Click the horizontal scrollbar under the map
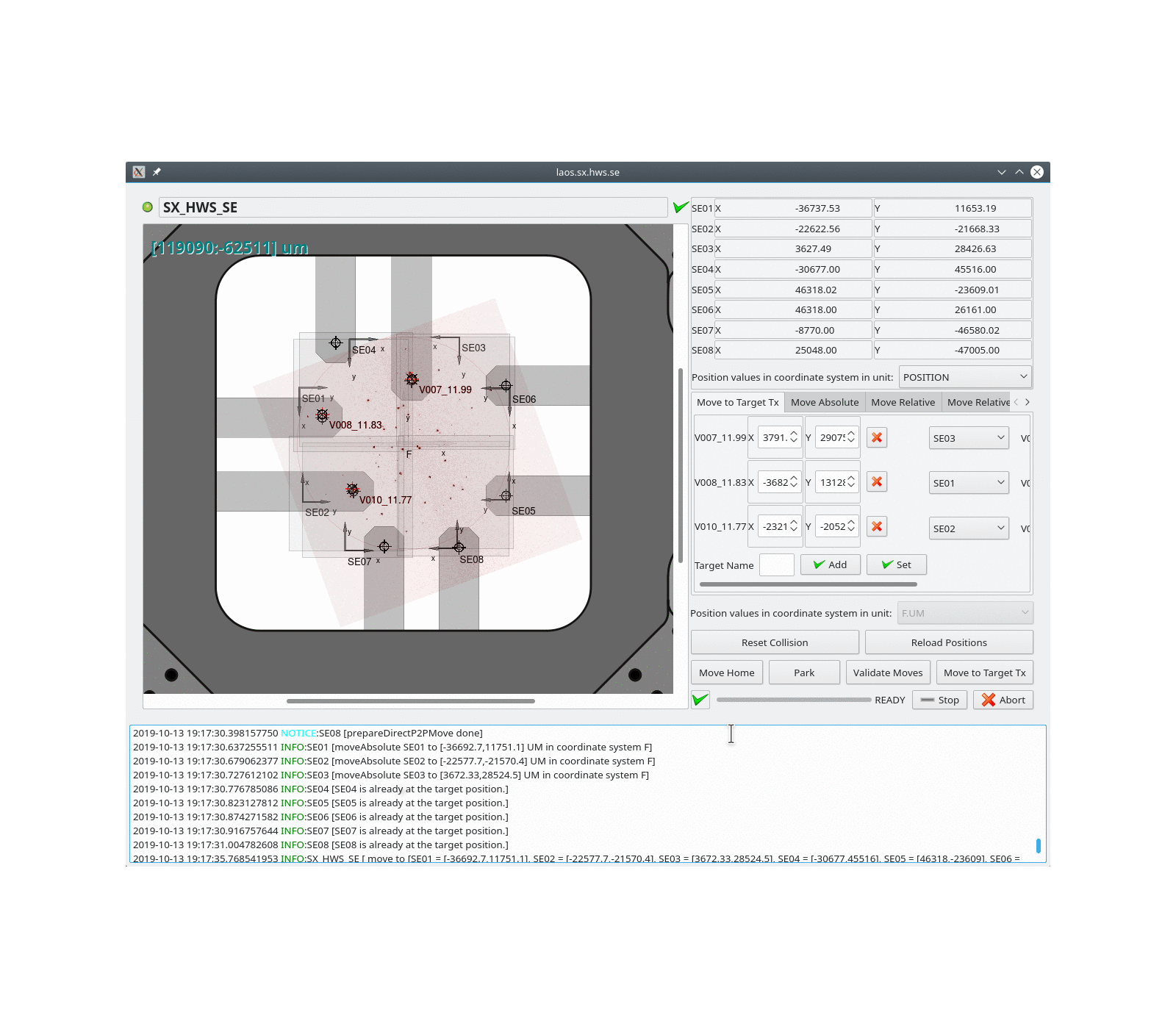The height and width of the screenshot is (1029, 1176). pos(410,701)
